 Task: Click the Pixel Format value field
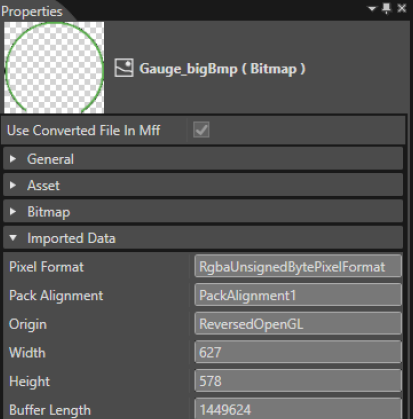pos(298,267)
